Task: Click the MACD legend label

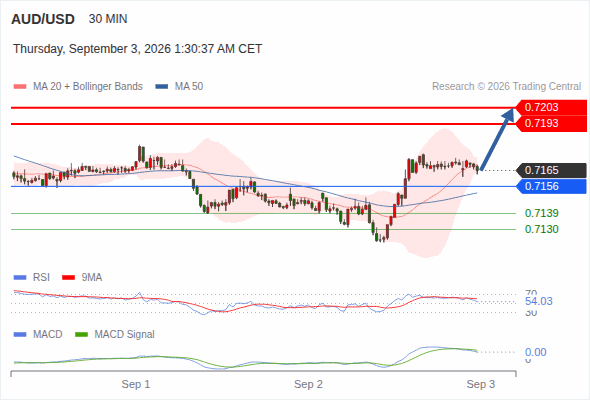Action: tap(47, 334)
